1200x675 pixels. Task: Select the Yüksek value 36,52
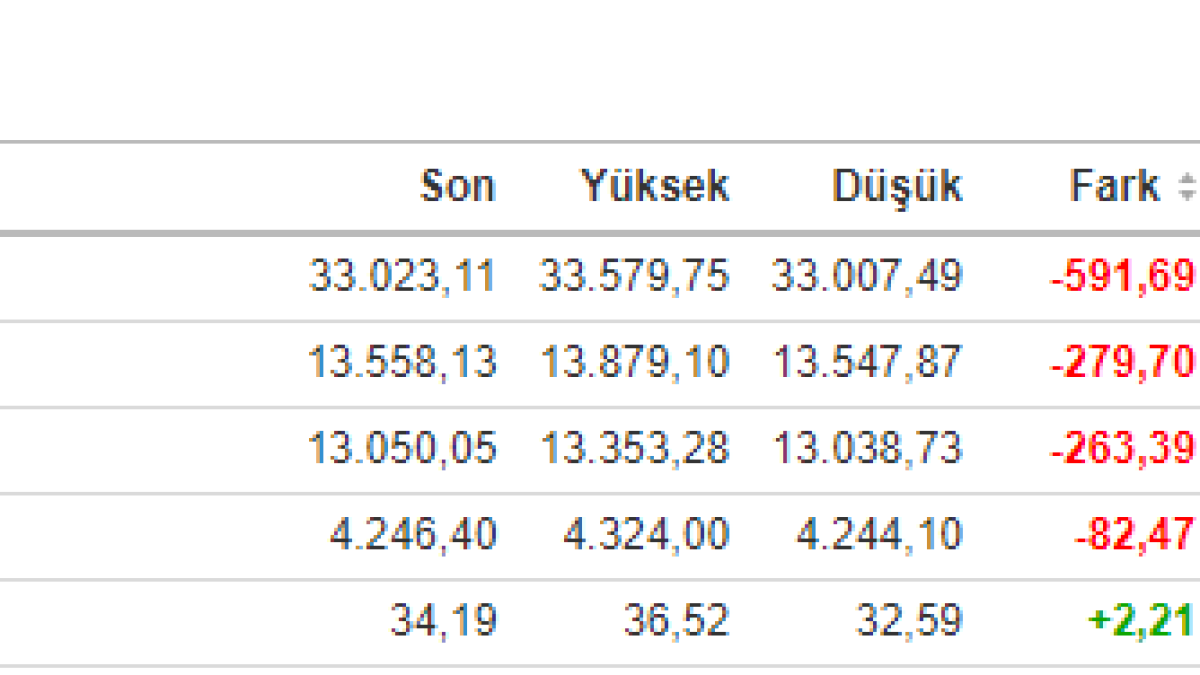pos(675,622)
